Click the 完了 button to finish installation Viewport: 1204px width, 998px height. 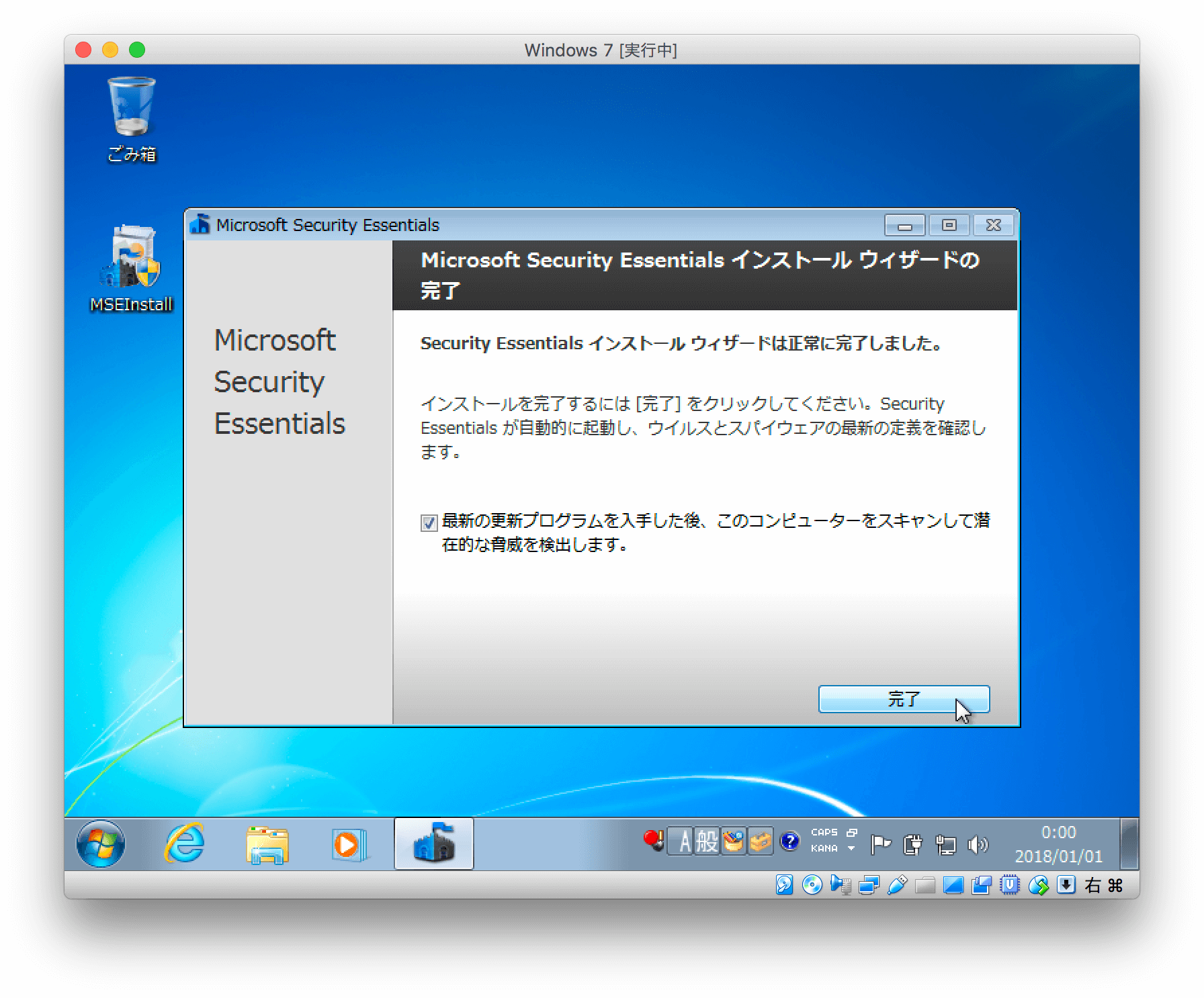(x=904, y=699)
